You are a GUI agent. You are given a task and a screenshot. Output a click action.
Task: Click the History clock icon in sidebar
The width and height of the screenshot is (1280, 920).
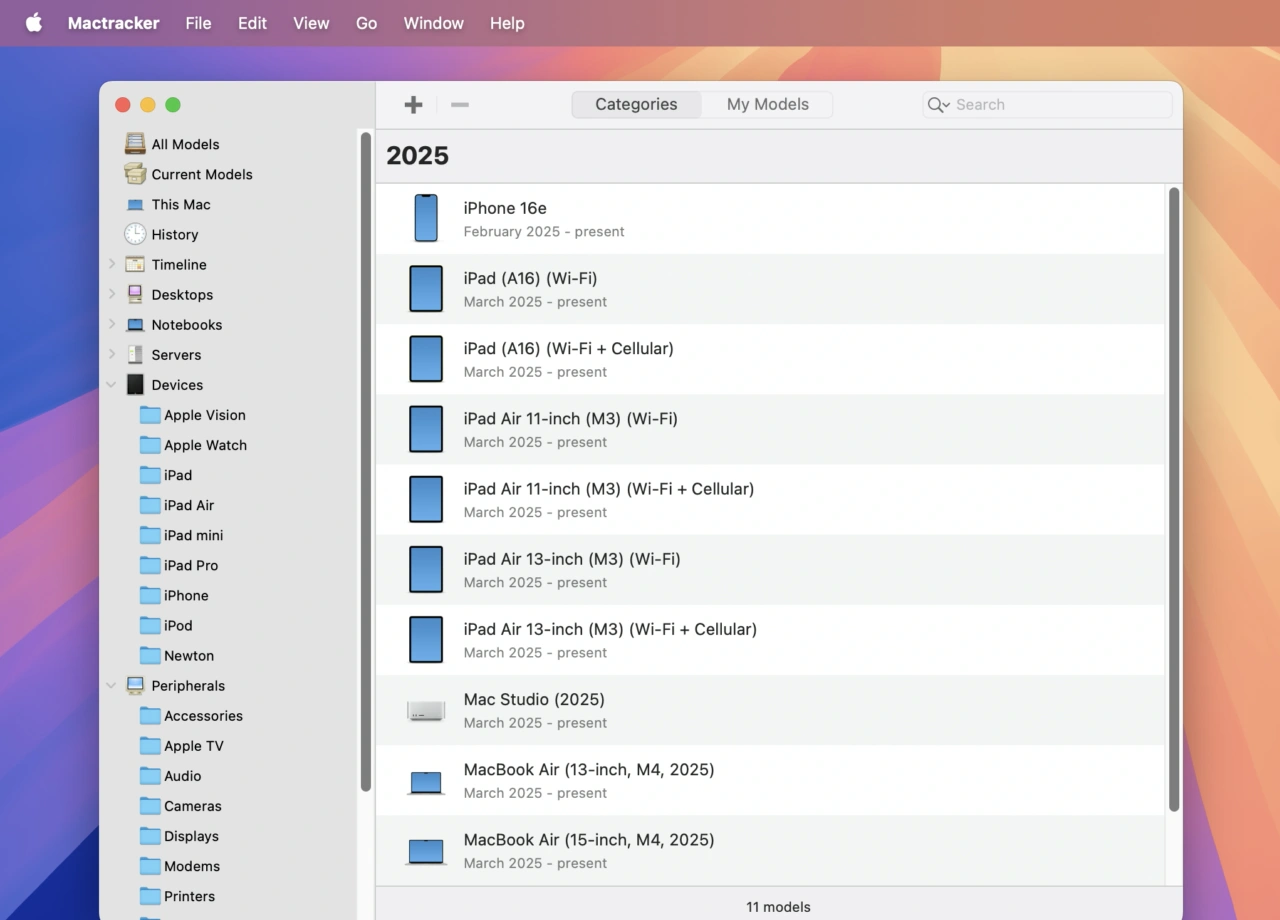tap(135, 234)
